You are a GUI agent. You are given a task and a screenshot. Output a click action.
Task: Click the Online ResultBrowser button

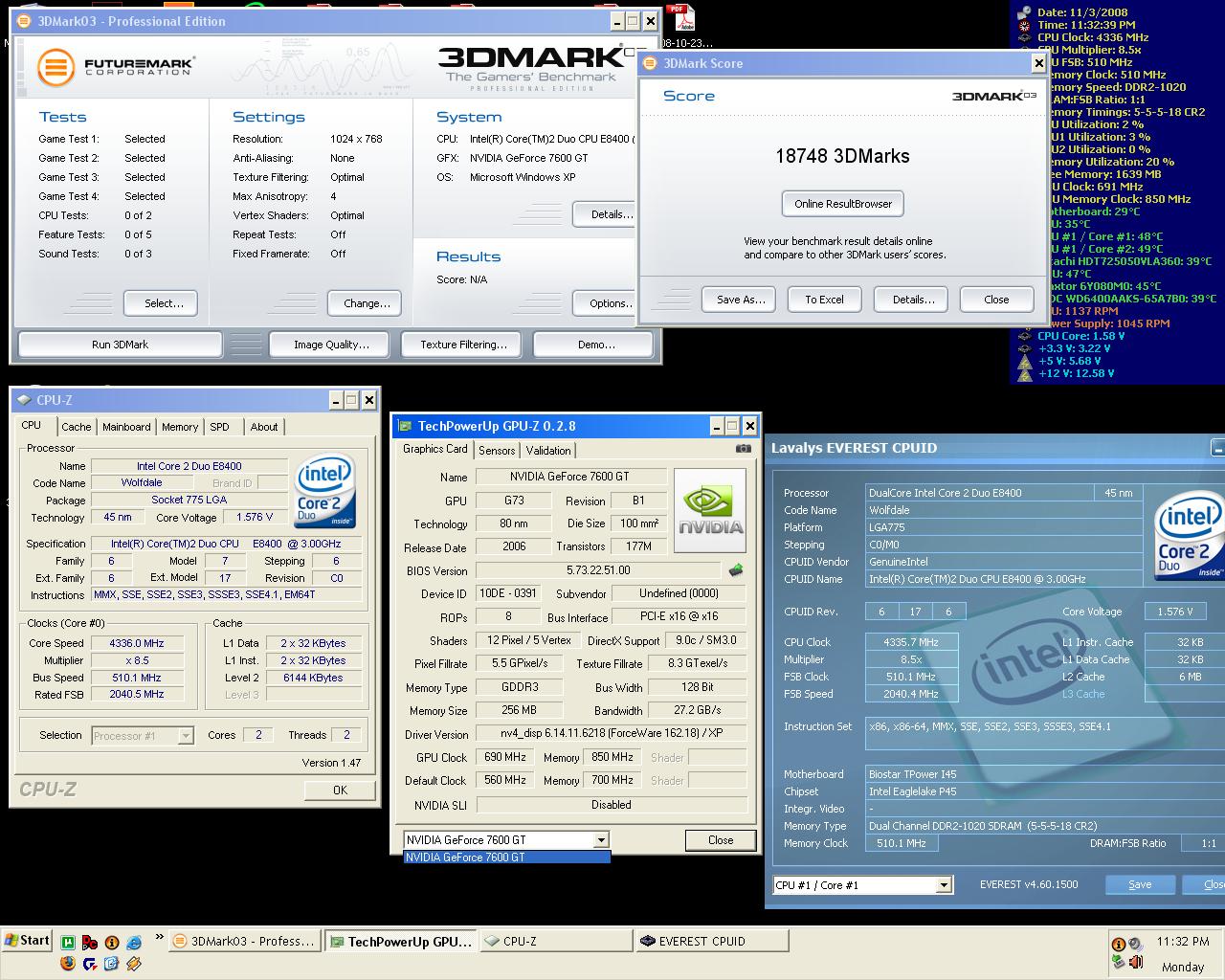[x=842, y=204]
